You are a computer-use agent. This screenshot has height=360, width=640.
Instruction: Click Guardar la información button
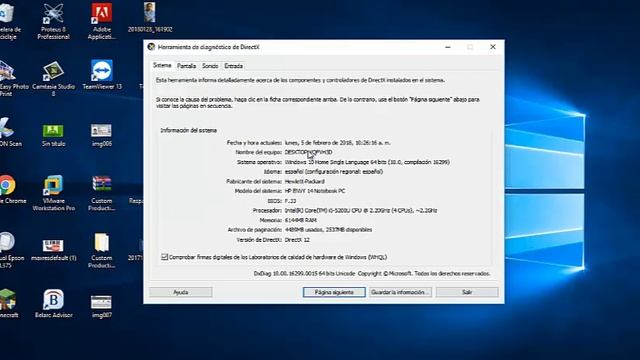click(x=400, y=292)
